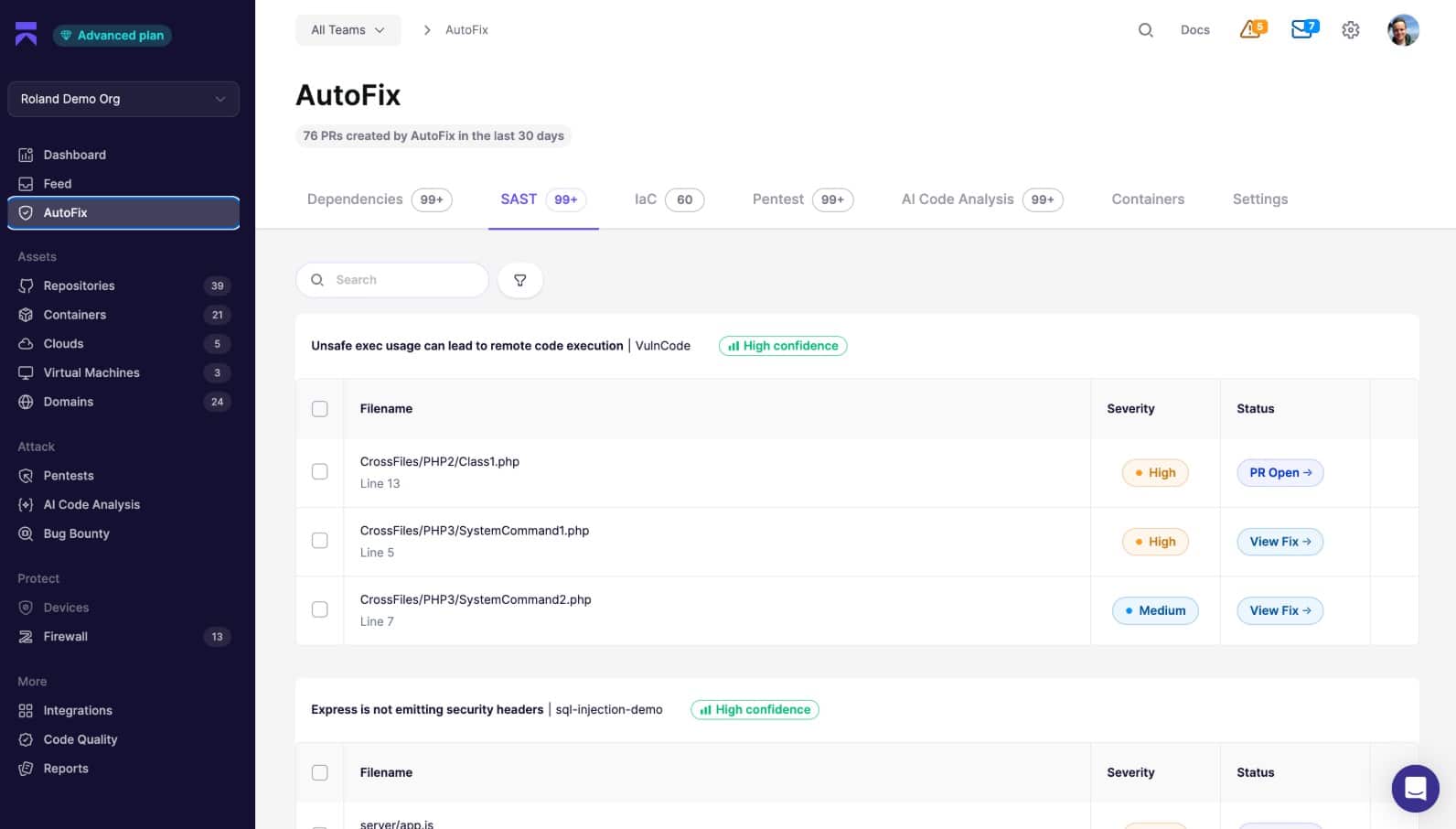The height and width of the screenshot is (829, 1456).
Task: Click the Firewall count badge 13
Action: click(x=217, y=637)
